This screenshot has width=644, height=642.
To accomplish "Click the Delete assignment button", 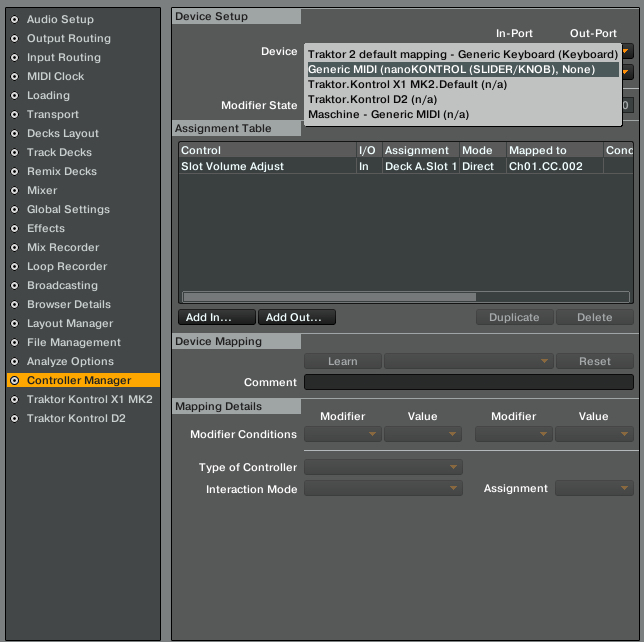I will [x=594, y=317].
